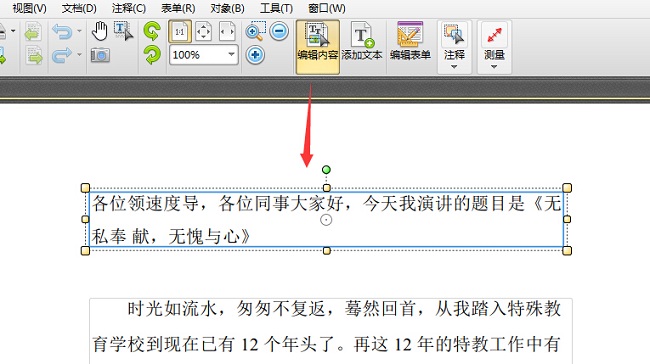Toggle the 1:1 actual size view
This screenshot has height=364, width=650.
[180, 32]
